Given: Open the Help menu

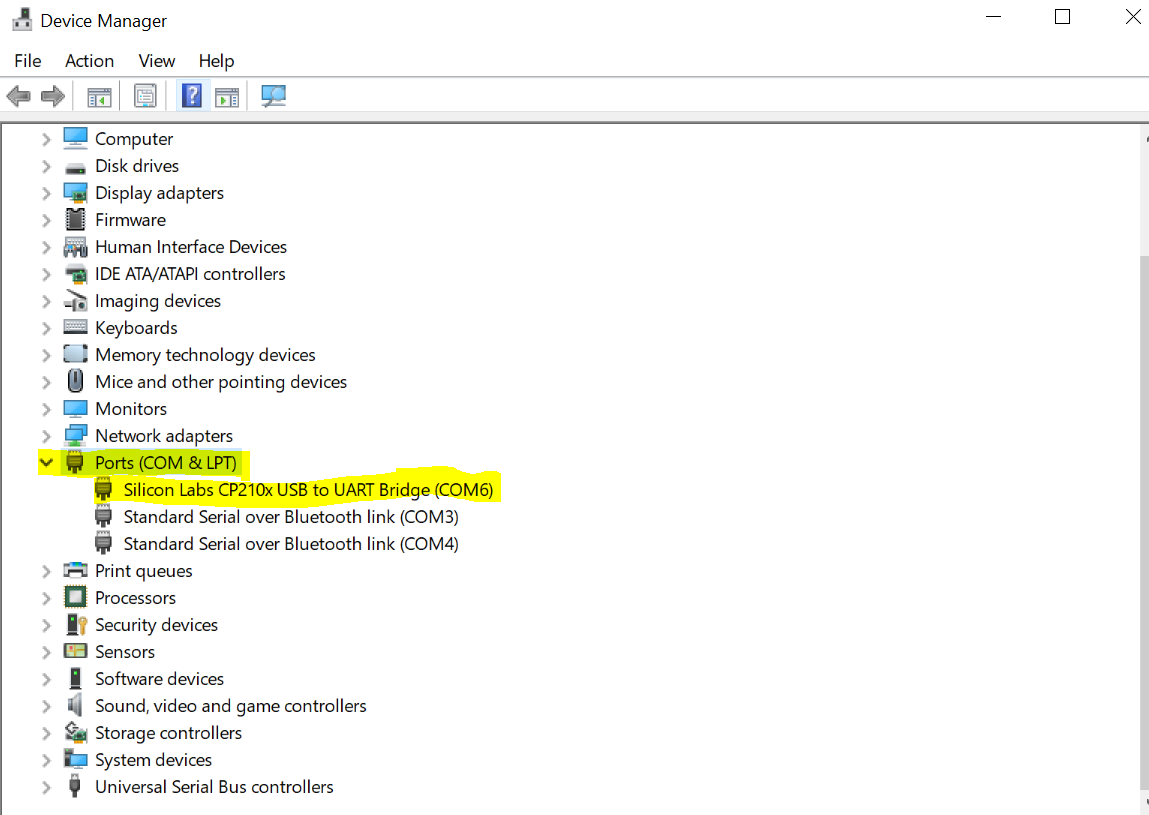Looking at the screenshot, I should point(216,61).
